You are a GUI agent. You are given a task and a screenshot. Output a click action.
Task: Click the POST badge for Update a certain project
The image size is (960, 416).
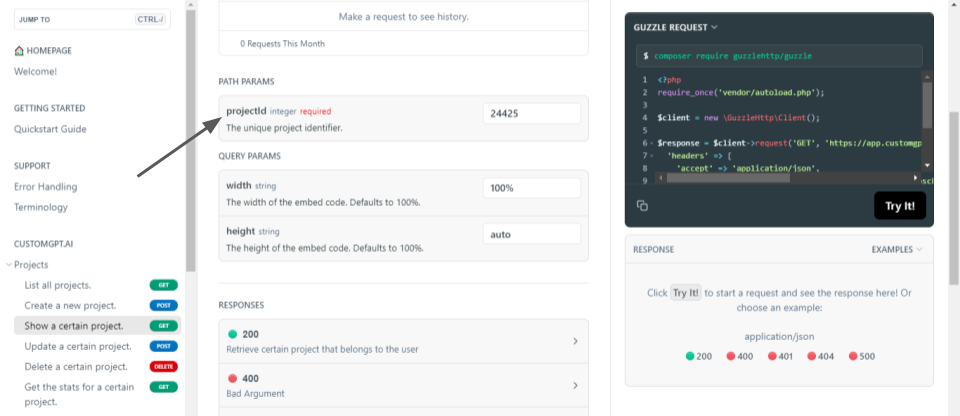point(164,346)
